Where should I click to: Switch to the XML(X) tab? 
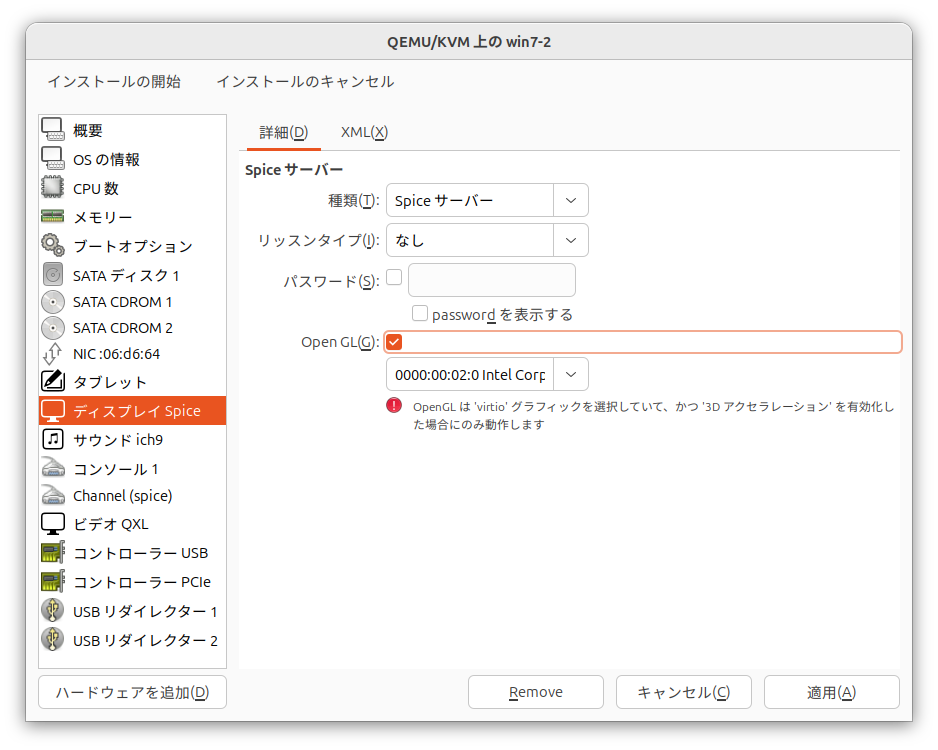[364, 132]
